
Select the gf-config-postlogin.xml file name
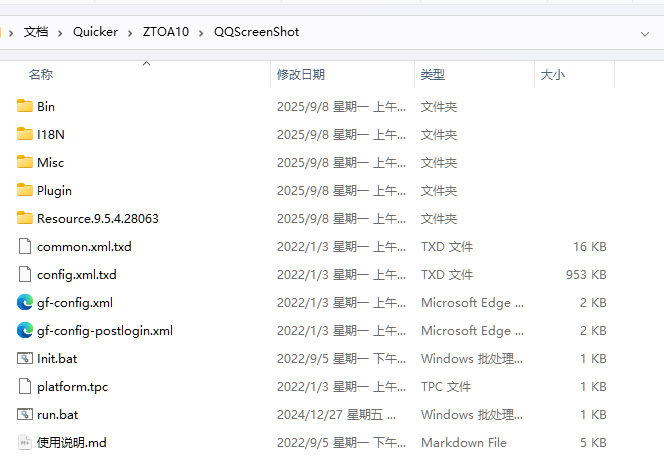point(105,331)
